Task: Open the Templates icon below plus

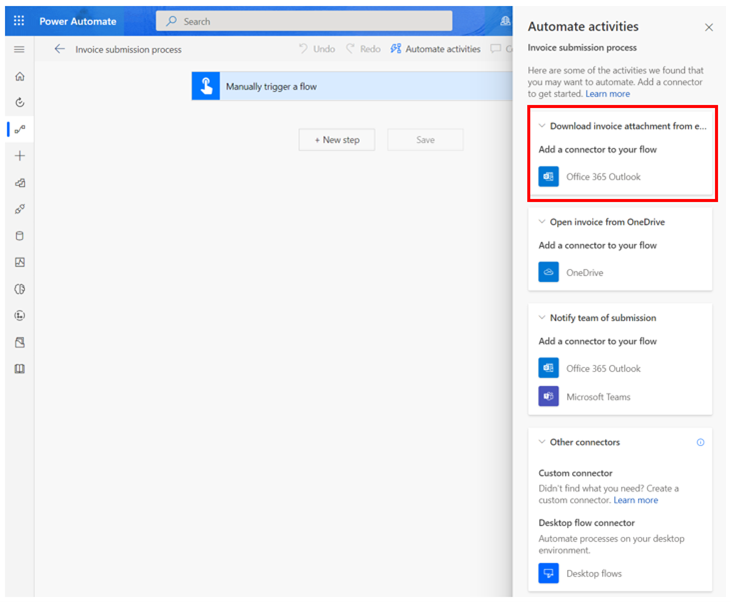Action: pyautogui.click(x=20, y=183)
